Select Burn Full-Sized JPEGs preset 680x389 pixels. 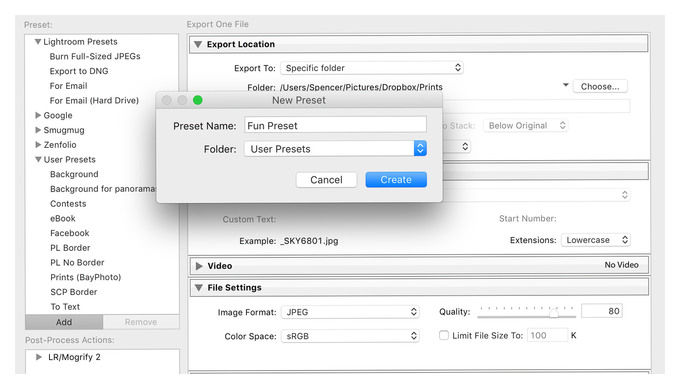coord(95,56)
